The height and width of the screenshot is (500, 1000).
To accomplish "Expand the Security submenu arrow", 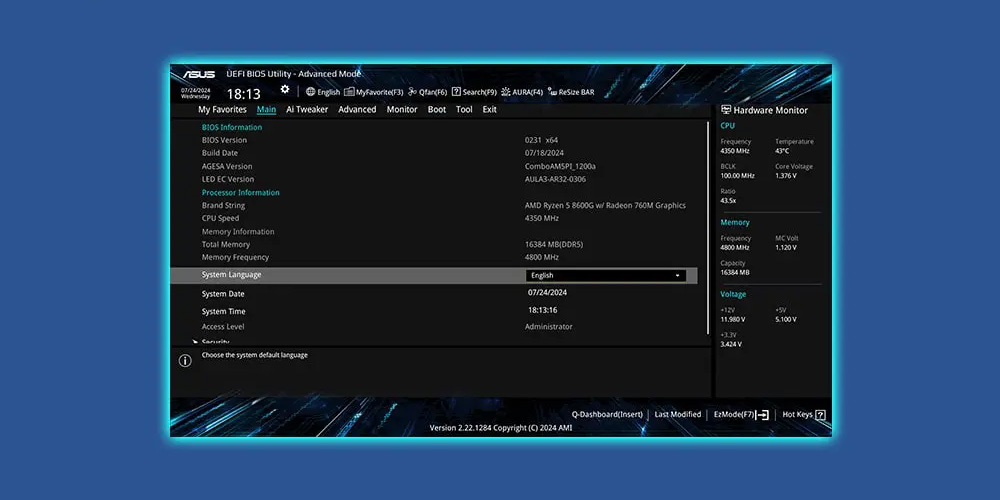I will click(x=195, y=342).
